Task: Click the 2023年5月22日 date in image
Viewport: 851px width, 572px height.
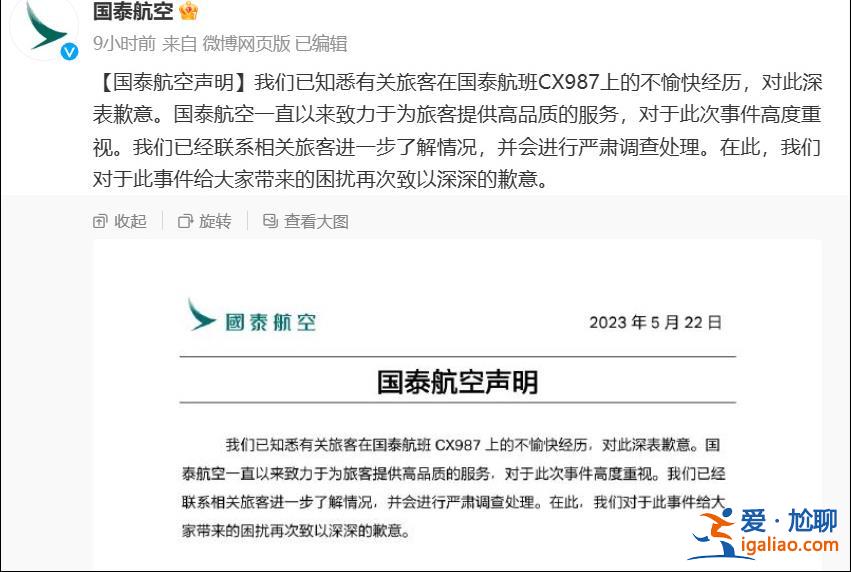Action: tap(656, 322)
